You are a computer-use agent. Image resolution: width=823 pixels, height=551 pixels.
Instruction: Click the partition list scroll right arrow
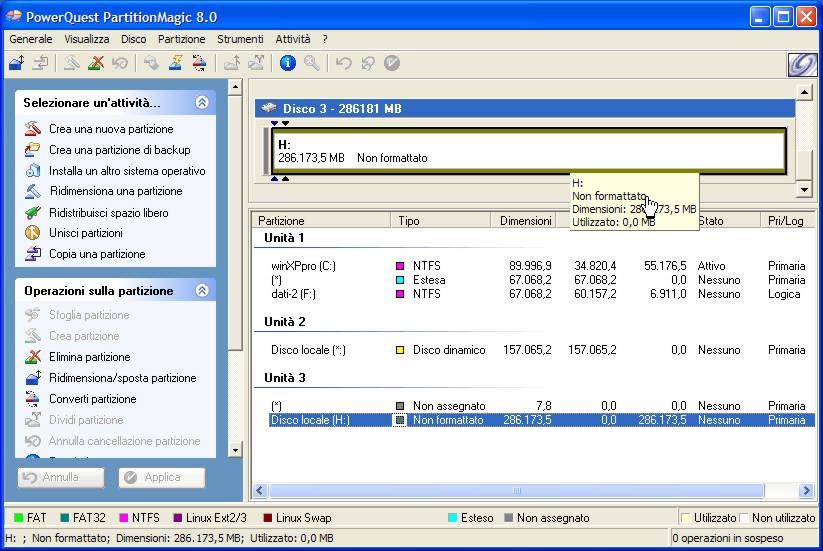click(806, 491)
